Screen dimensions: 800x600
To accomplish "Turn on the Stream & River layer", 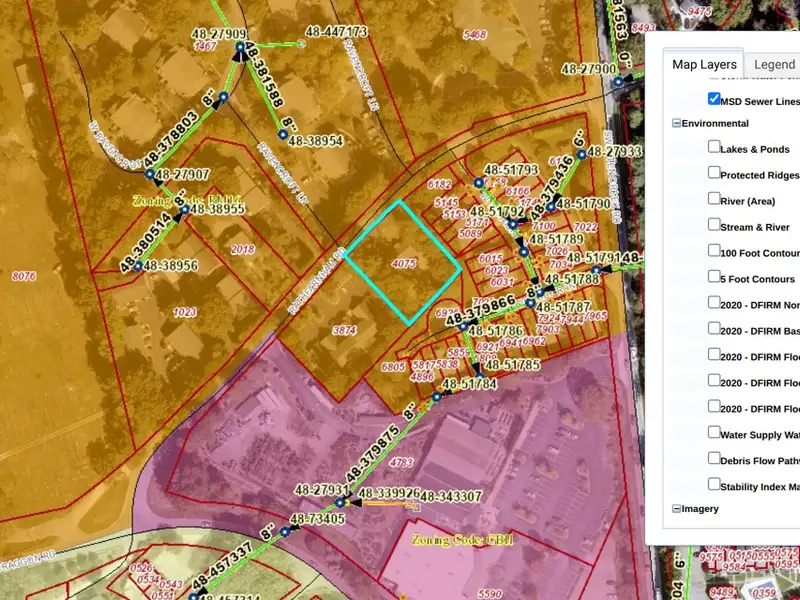I will [x=714, y=225].
